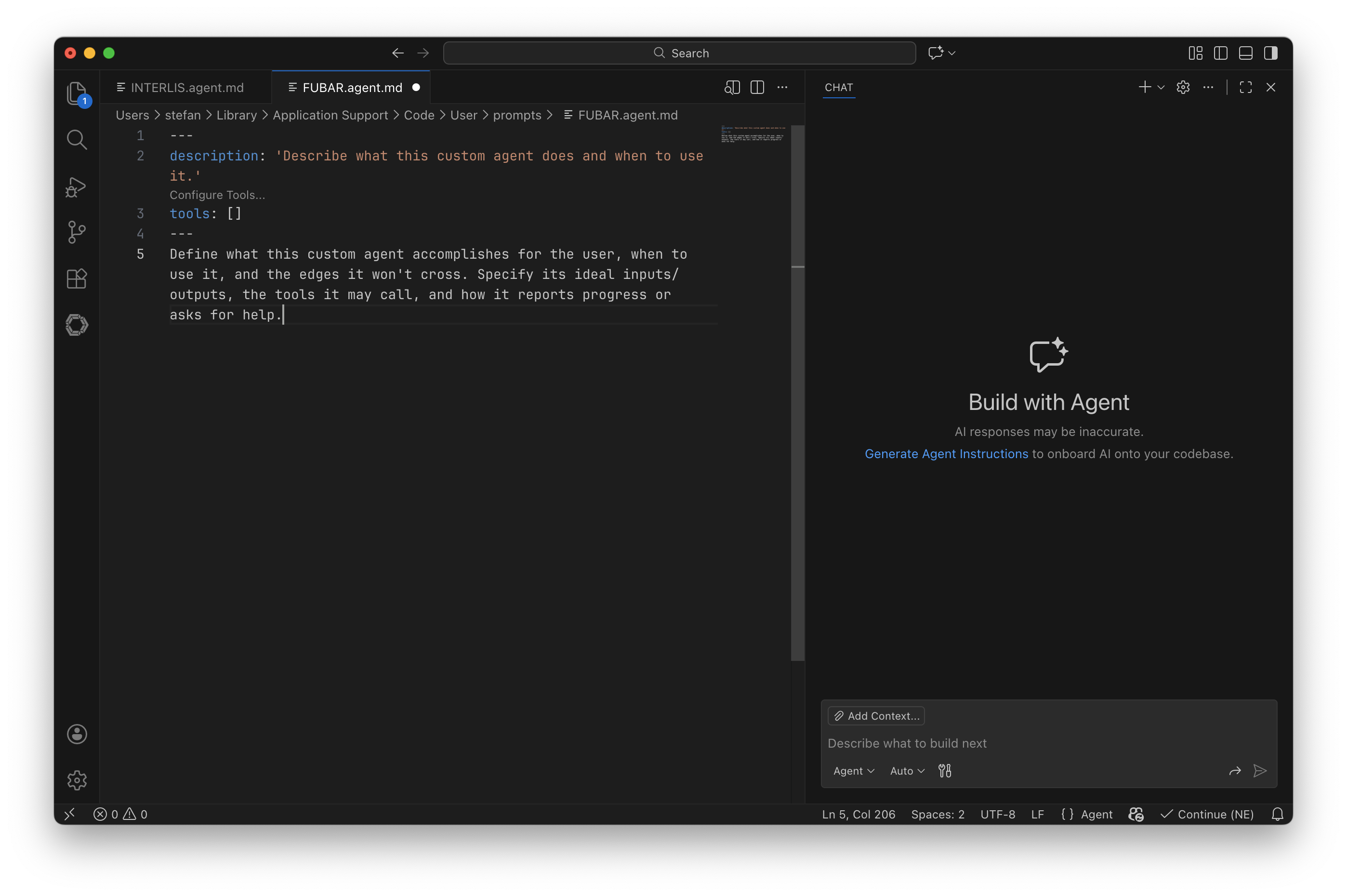The width and height of the screenshot is (1347, 896).
Task: Open editor More Actions menu
Action: pyautogui.click(x=782, y=87)
